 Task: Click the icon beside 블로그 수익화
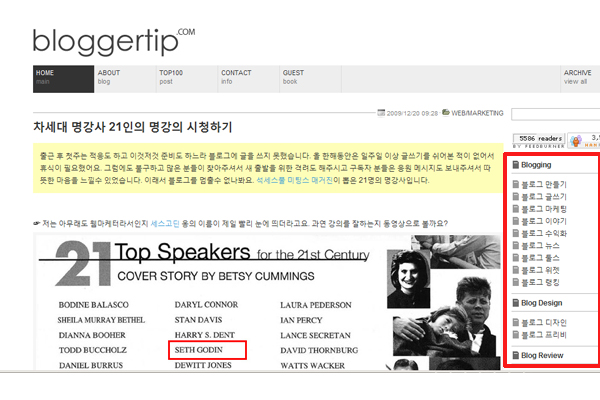click(x=516, y=233)
